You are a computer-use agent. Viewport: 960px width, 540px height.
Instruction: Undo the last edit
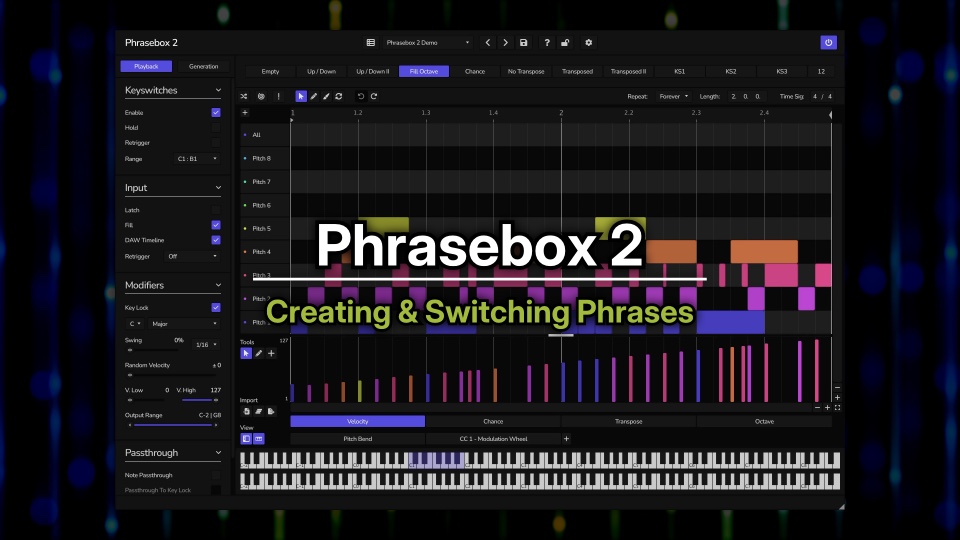[x=361, y=96]
